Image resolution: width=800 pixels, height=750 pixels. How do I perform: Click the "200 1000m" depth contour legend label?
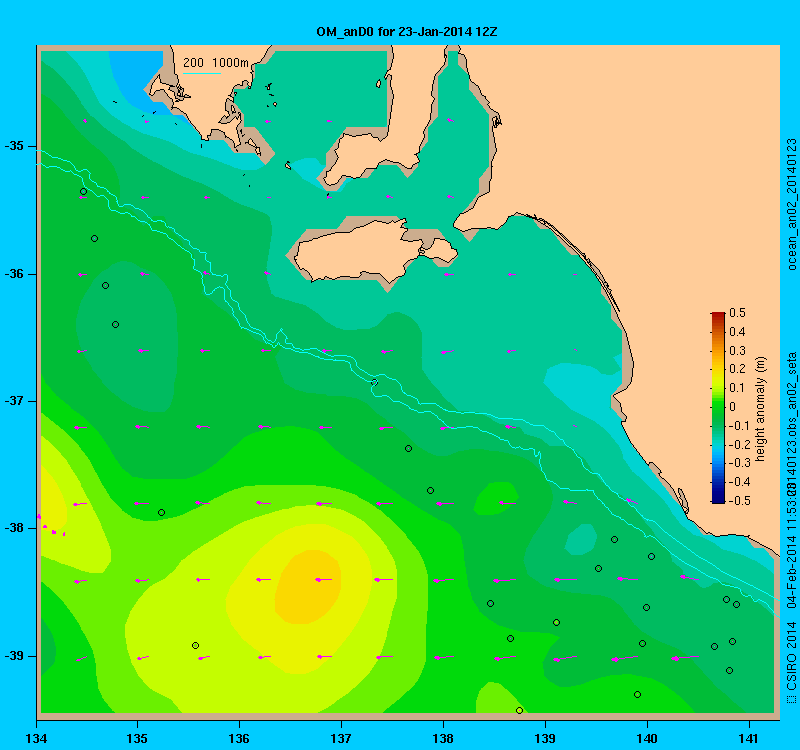(x=216, y=63)
